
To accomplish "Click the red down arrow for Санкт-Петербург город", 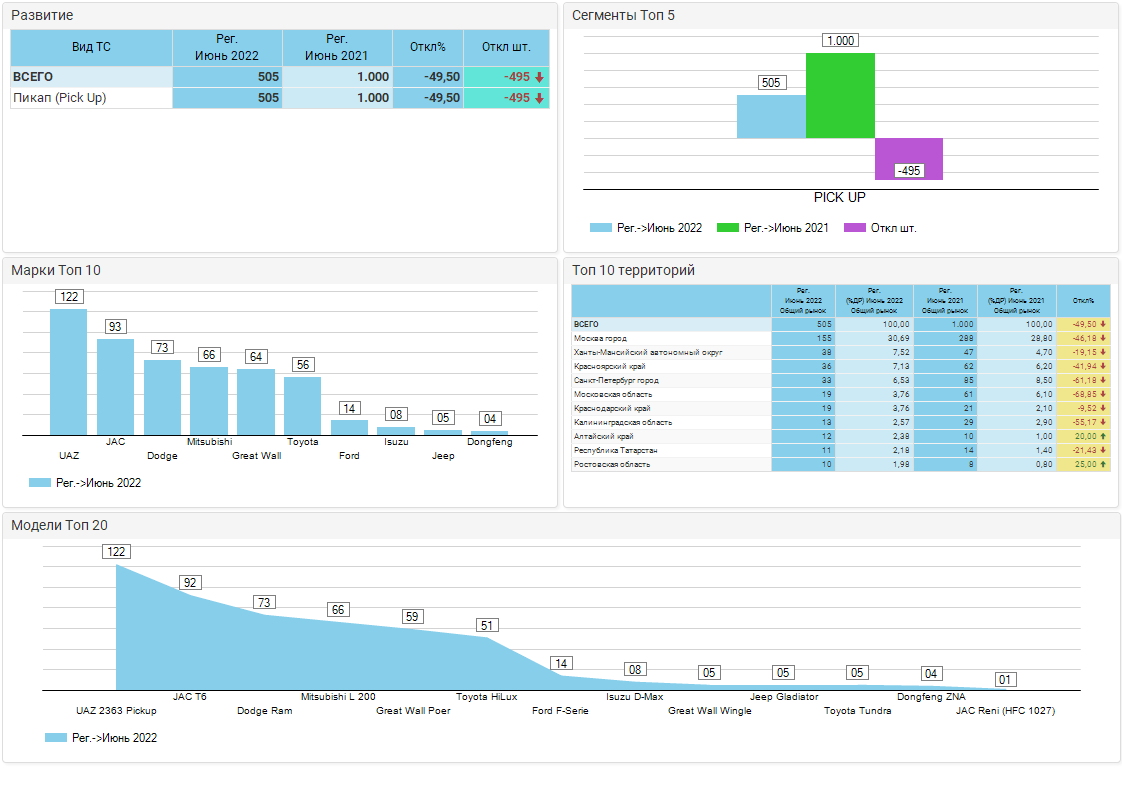I will (x=1103, y=381).
